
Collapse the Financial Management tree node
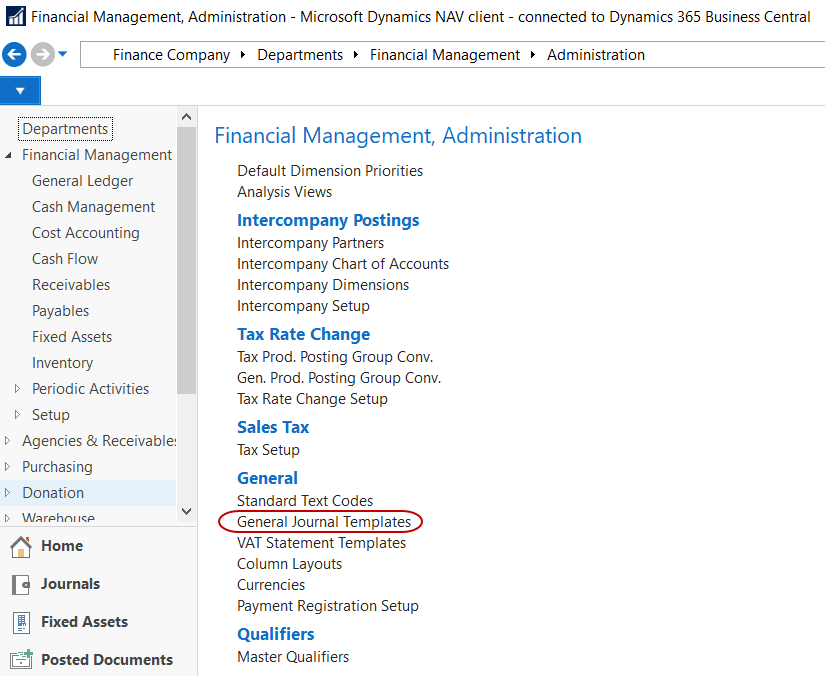click(x=9, y=155)
